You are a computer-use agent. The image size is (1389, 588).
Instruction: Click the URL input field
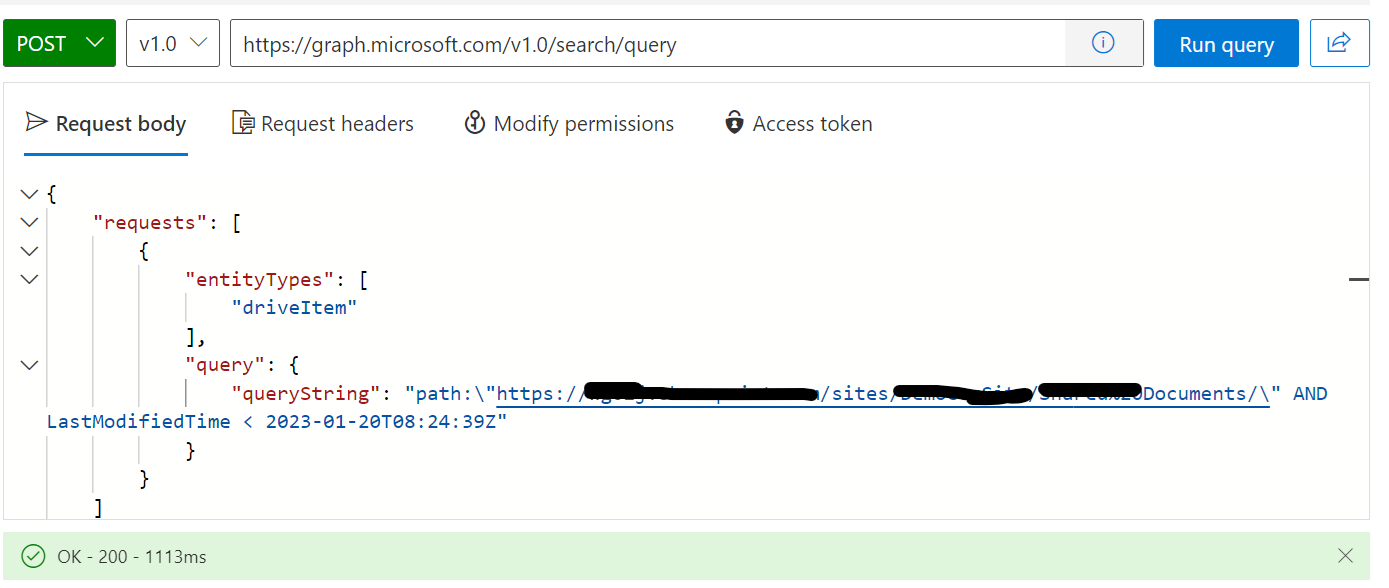click(650, 43)
